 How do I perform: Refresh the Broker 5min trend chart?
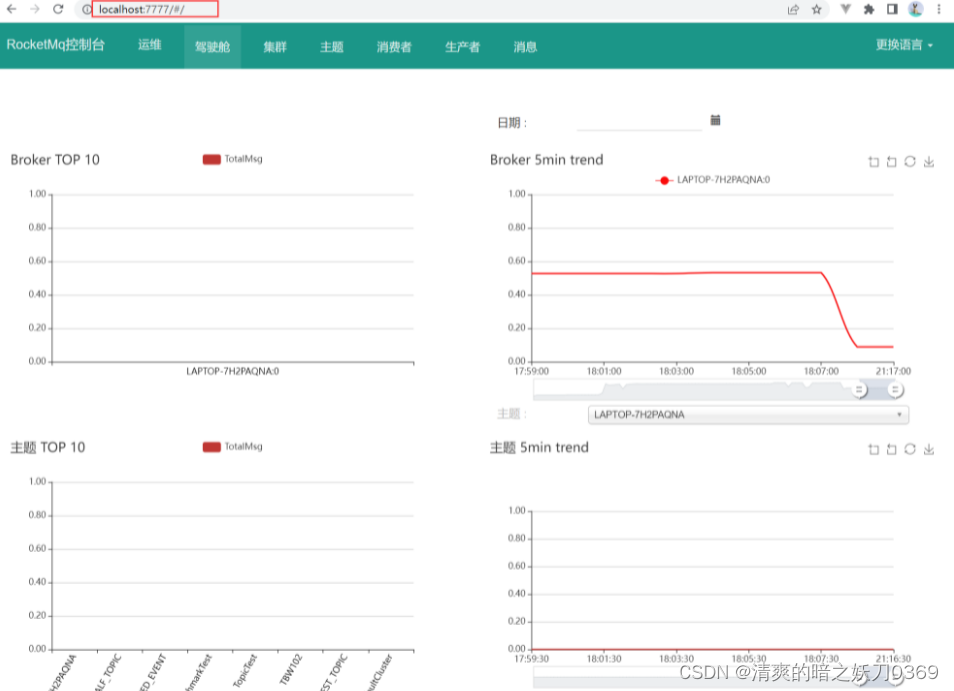point(909,161)
